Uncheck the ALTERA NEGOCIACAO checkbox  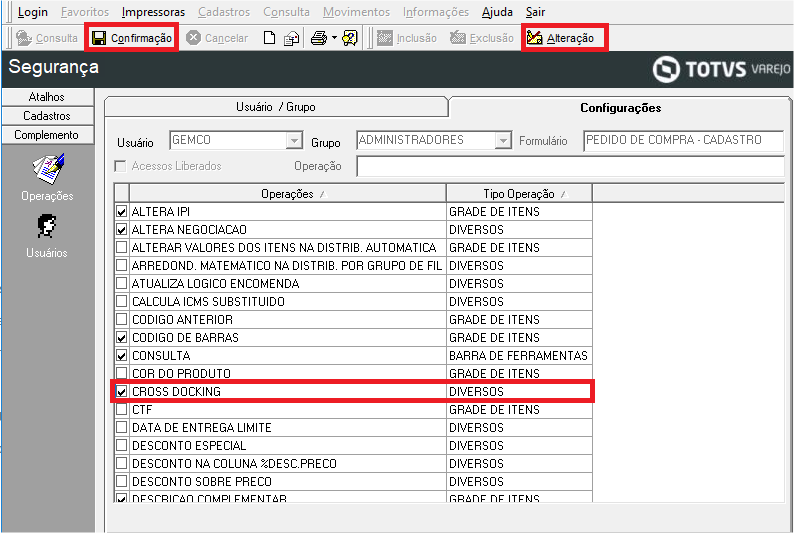tap(122, 230)
